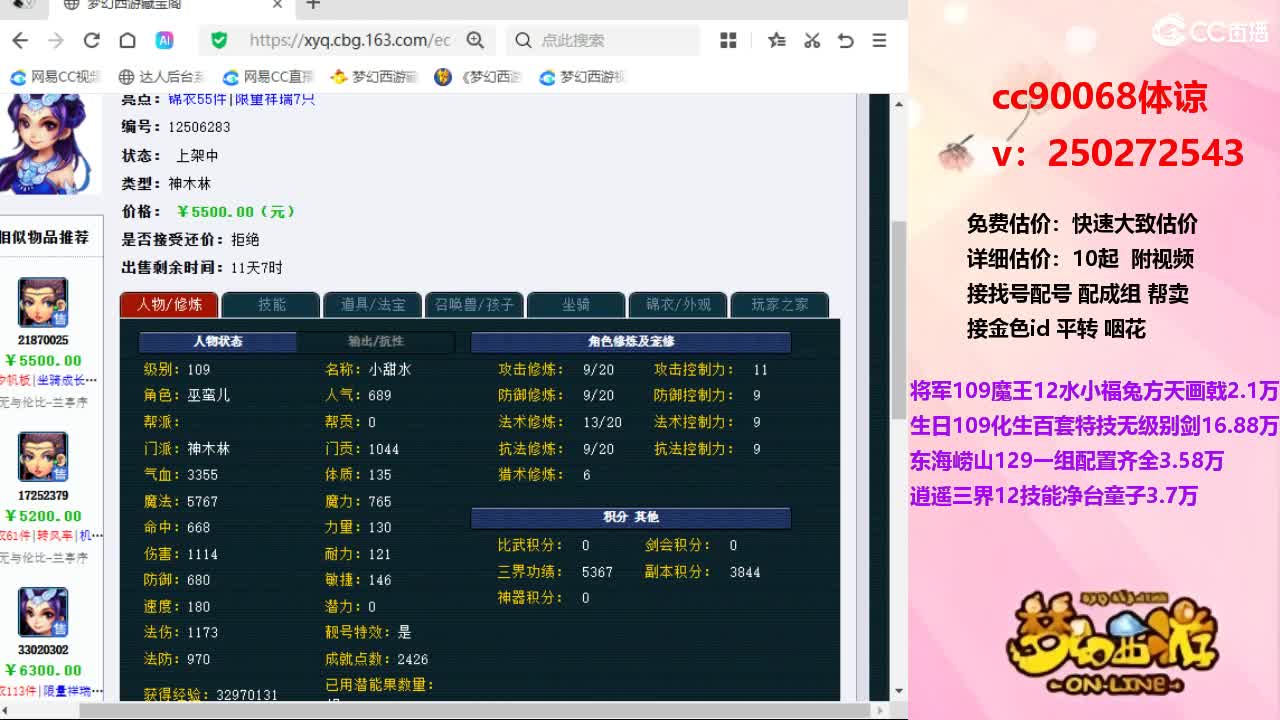This screenshot has height=720, width=1280.
Task: Open the 网易CC直播 bookmark
Action: pos(268,77)
